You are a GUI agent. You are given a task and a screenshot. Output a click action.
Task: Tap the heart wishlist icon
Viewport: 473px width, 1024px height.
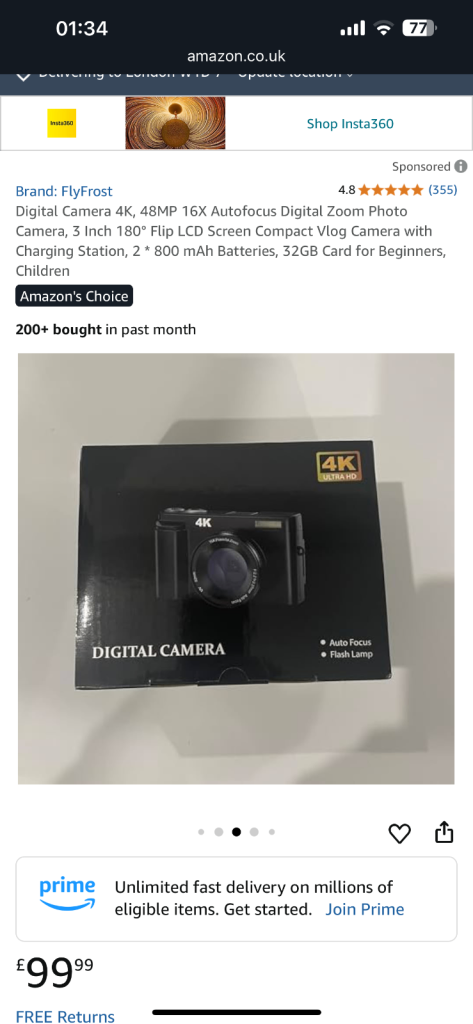(x=399, y=833)
